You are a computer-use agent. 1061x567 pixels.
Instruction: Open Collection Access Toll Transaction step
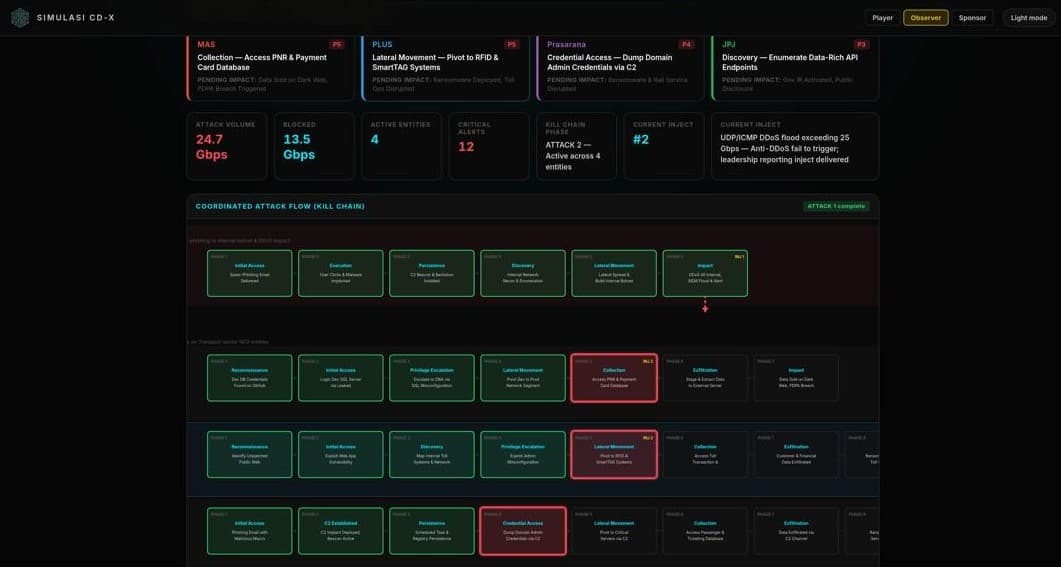705,455
